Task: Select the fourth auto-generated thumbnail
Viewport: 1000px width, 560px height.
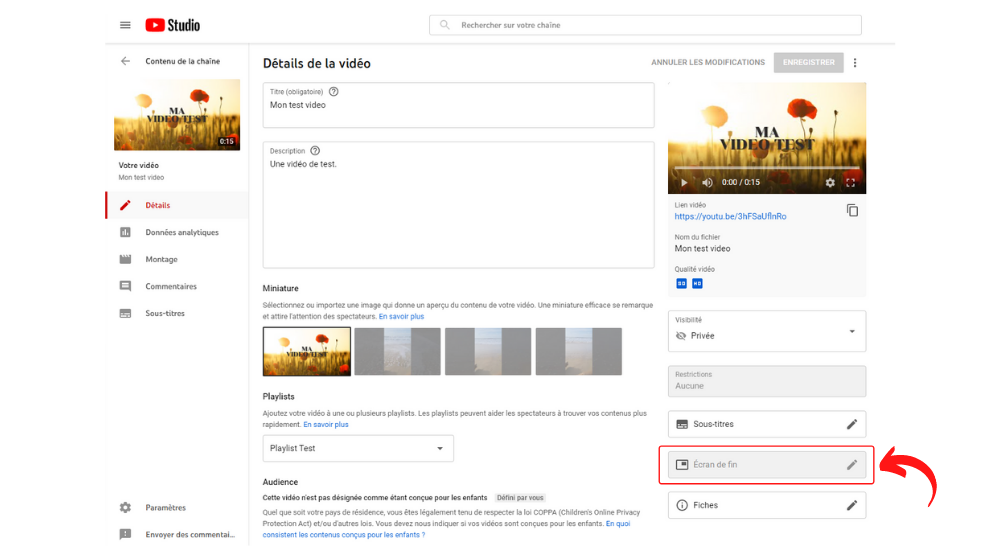Action: 578,351
